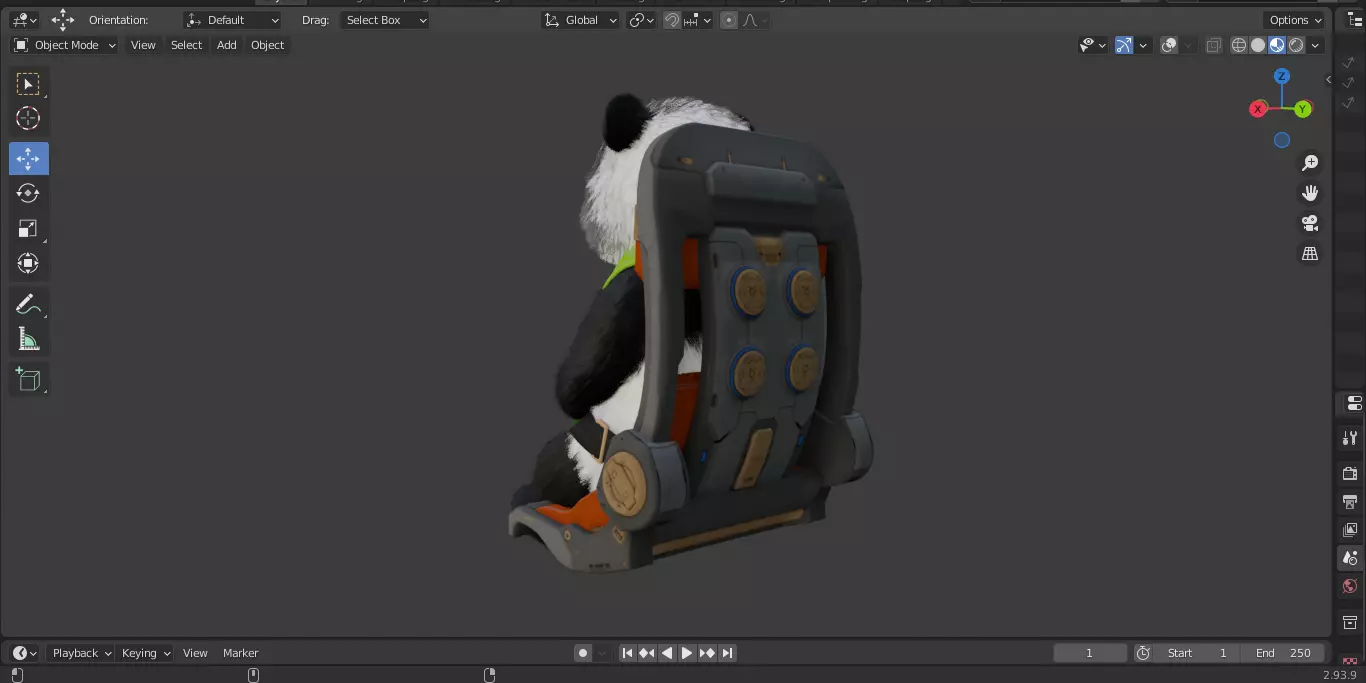Activate the Rotate tool
The image size is (1366, 683).
[x=28, y=193]
